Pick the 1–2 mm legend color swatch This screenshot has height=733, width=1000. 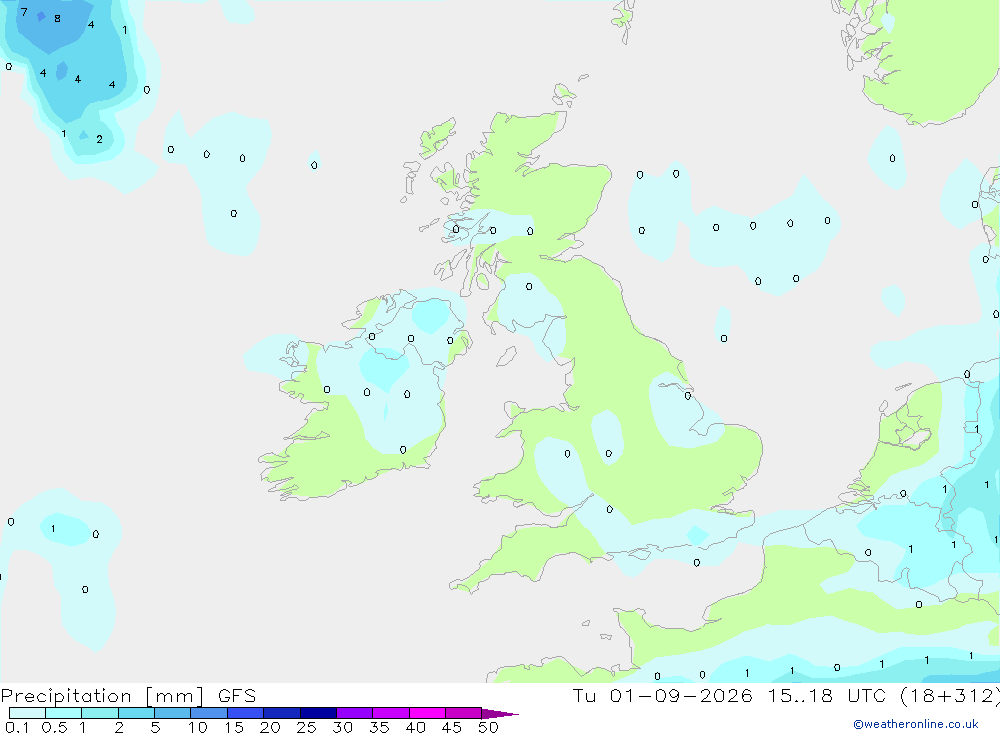click(100, 713)
